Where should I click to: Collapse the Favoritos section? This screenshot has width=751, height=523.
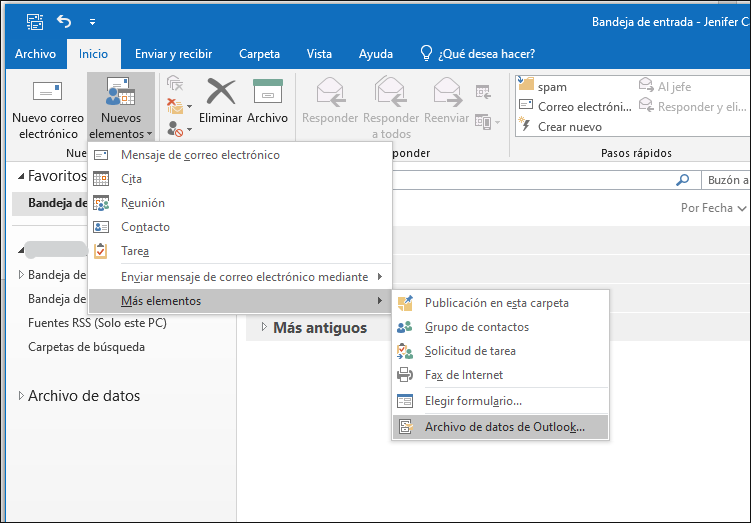pyautogui.click(x=21, y=176)
